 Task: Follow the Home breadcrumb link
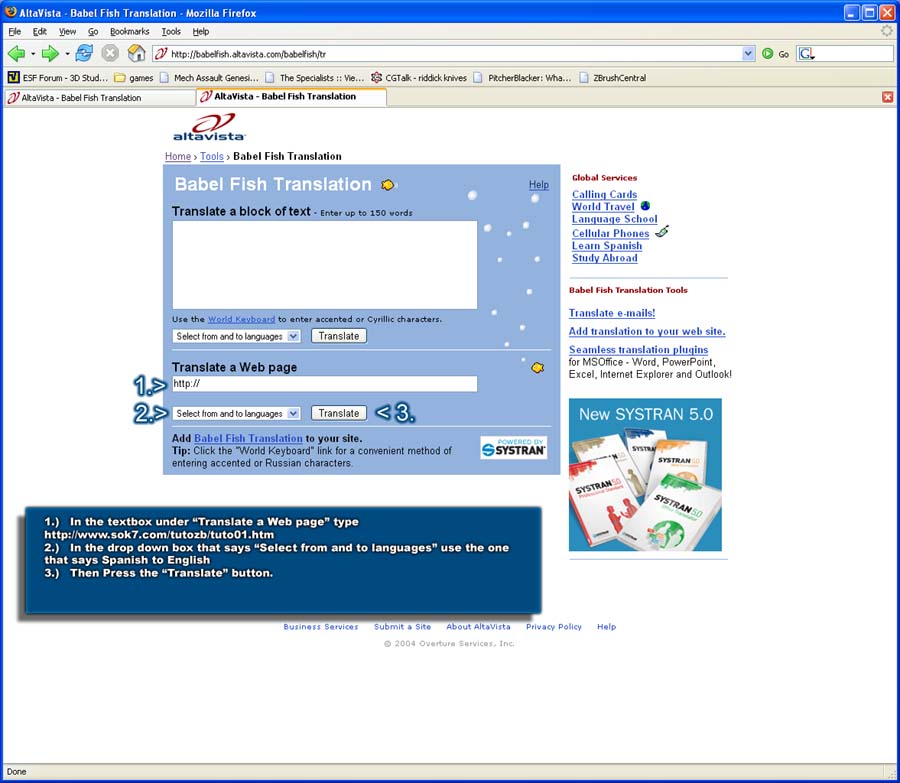point(178,156)
